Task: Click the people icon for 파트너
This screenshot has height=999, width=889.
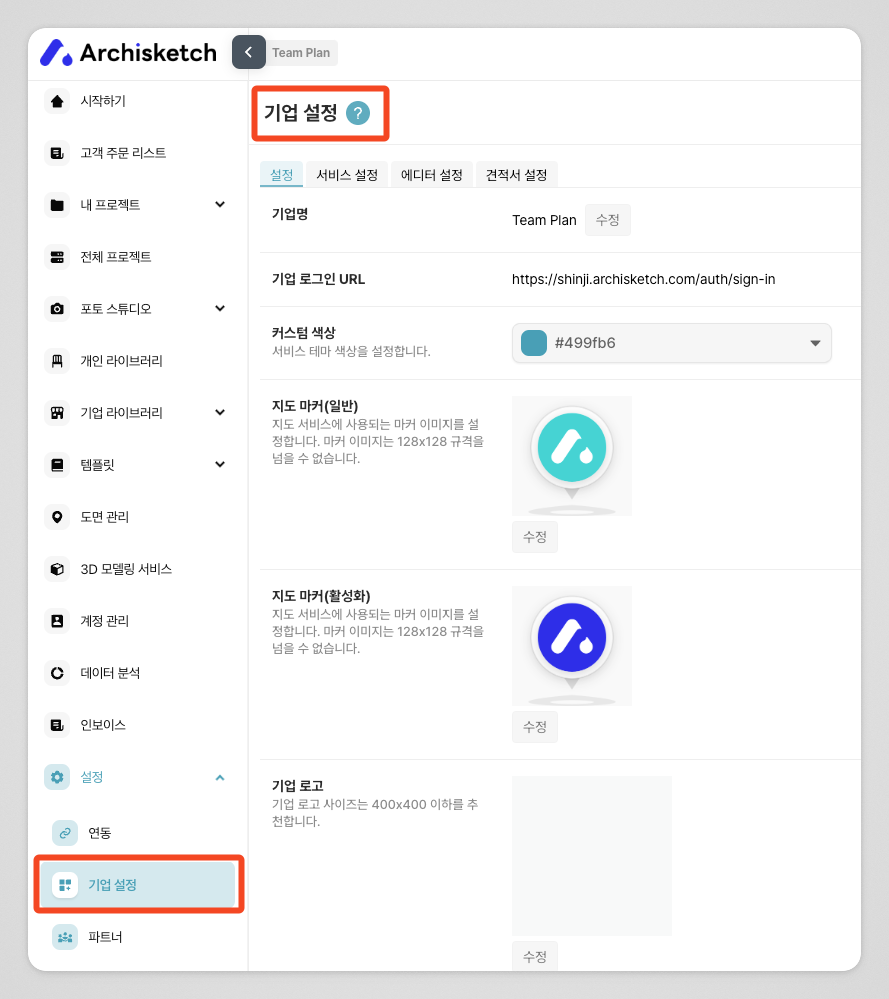Action: pyautogui.click(x=65, y=937)
